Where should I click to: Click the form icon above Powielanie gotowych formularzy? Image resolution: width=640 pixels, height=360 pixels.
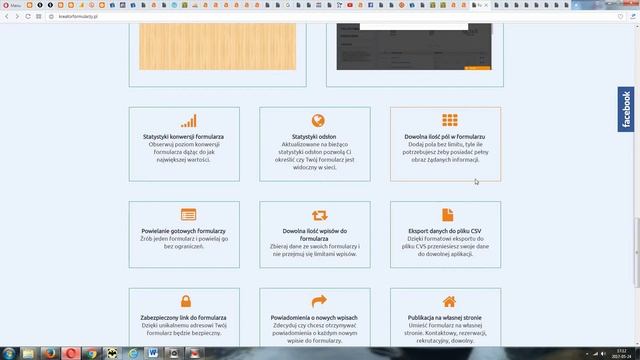point(188,215)
